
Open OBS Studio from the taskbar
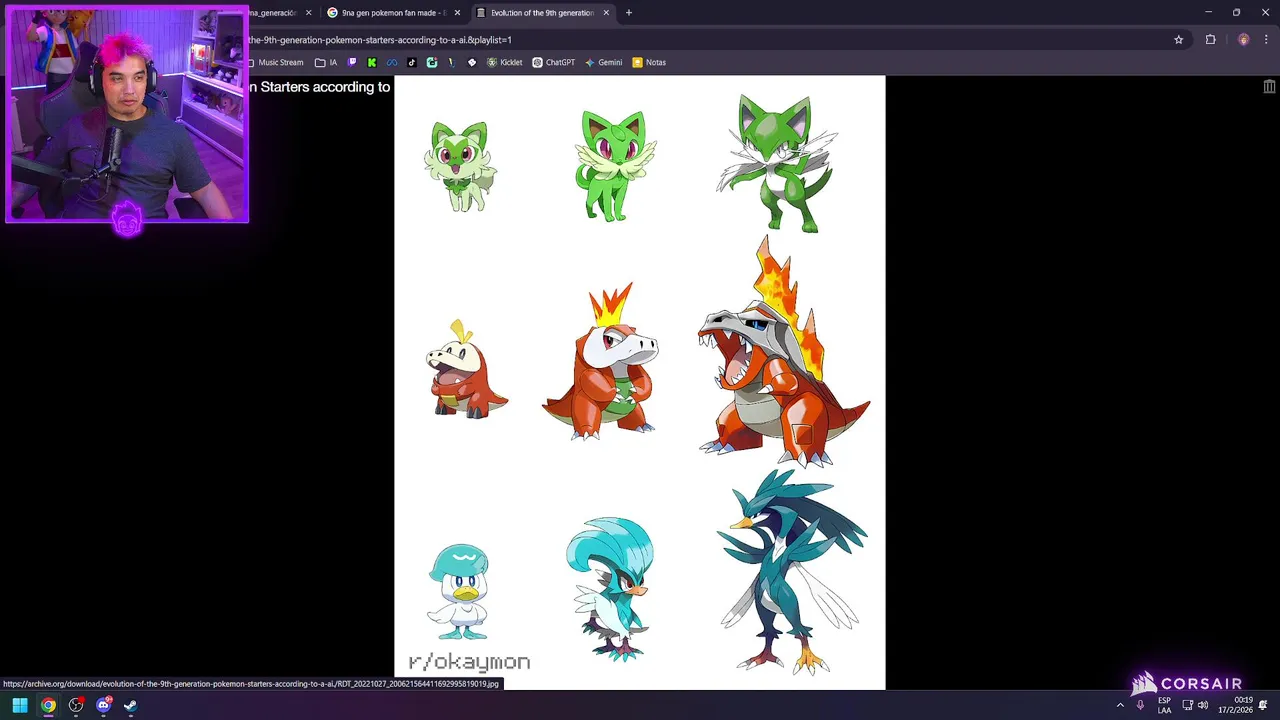pos(76,705)
